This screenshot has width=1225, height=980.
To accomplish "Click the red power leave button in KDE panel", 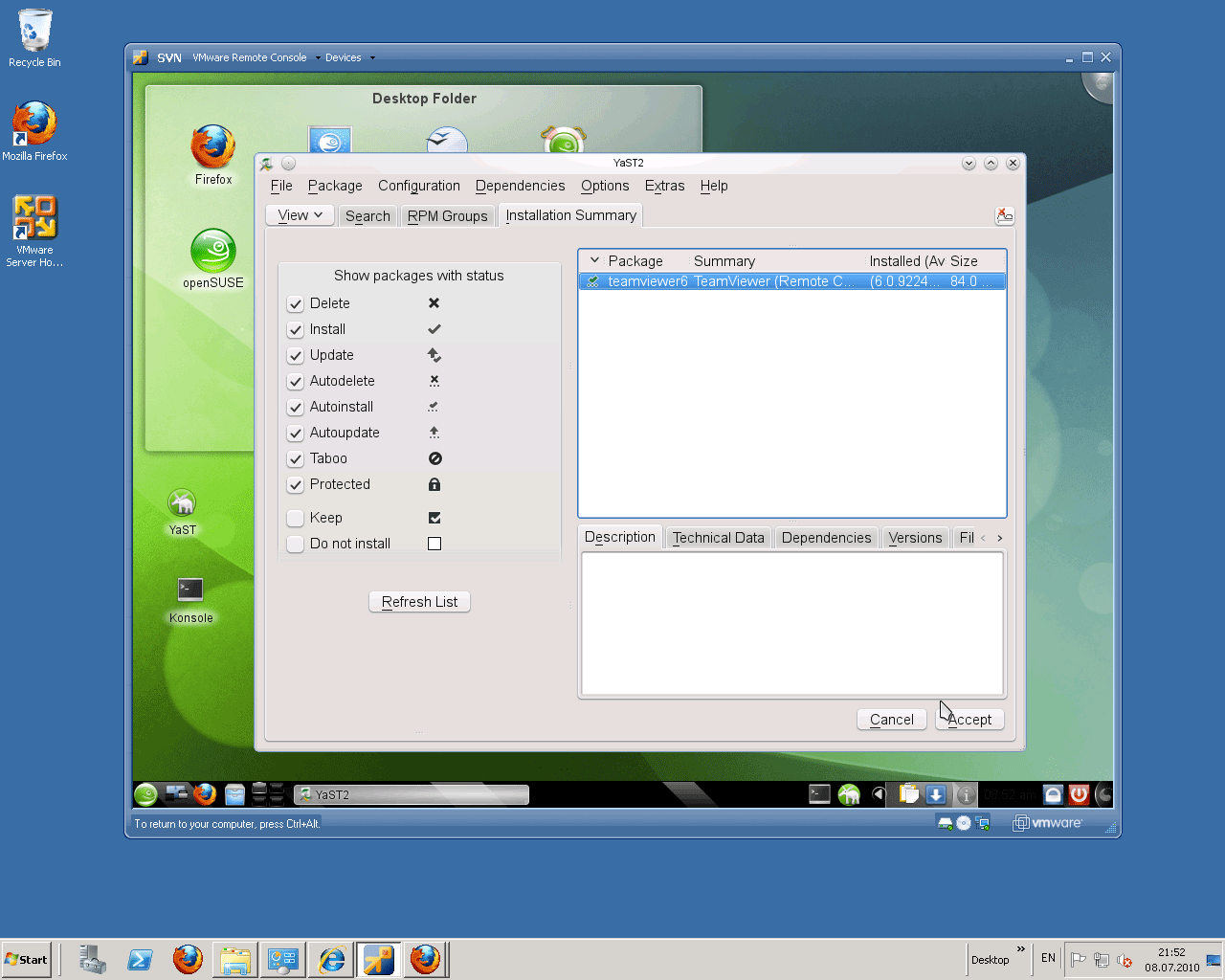I will coord(1079,794).
